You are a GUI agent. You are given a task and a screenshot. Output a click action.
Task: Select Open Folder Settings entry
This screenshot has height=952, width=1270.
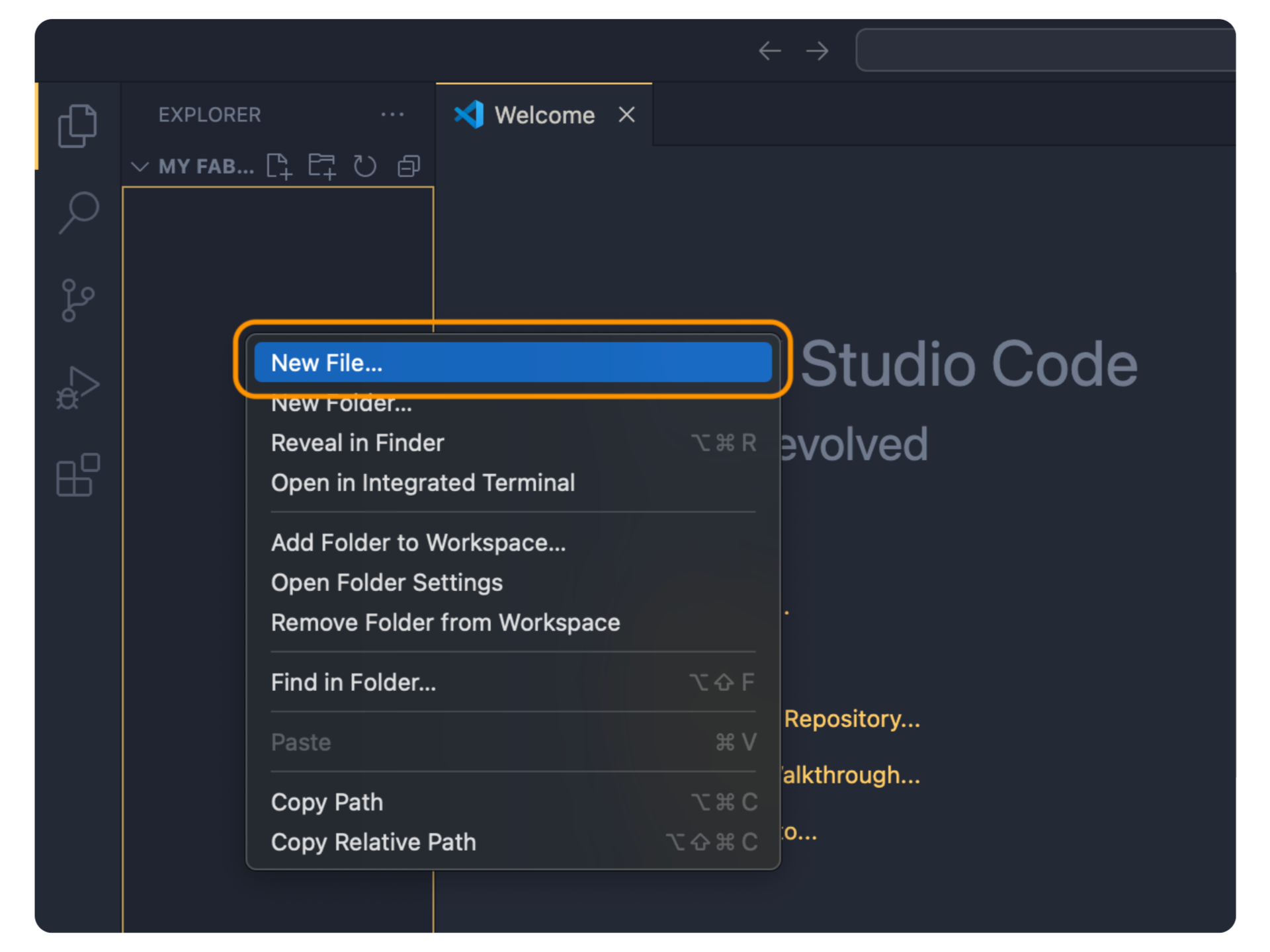[x=513, y=582]
